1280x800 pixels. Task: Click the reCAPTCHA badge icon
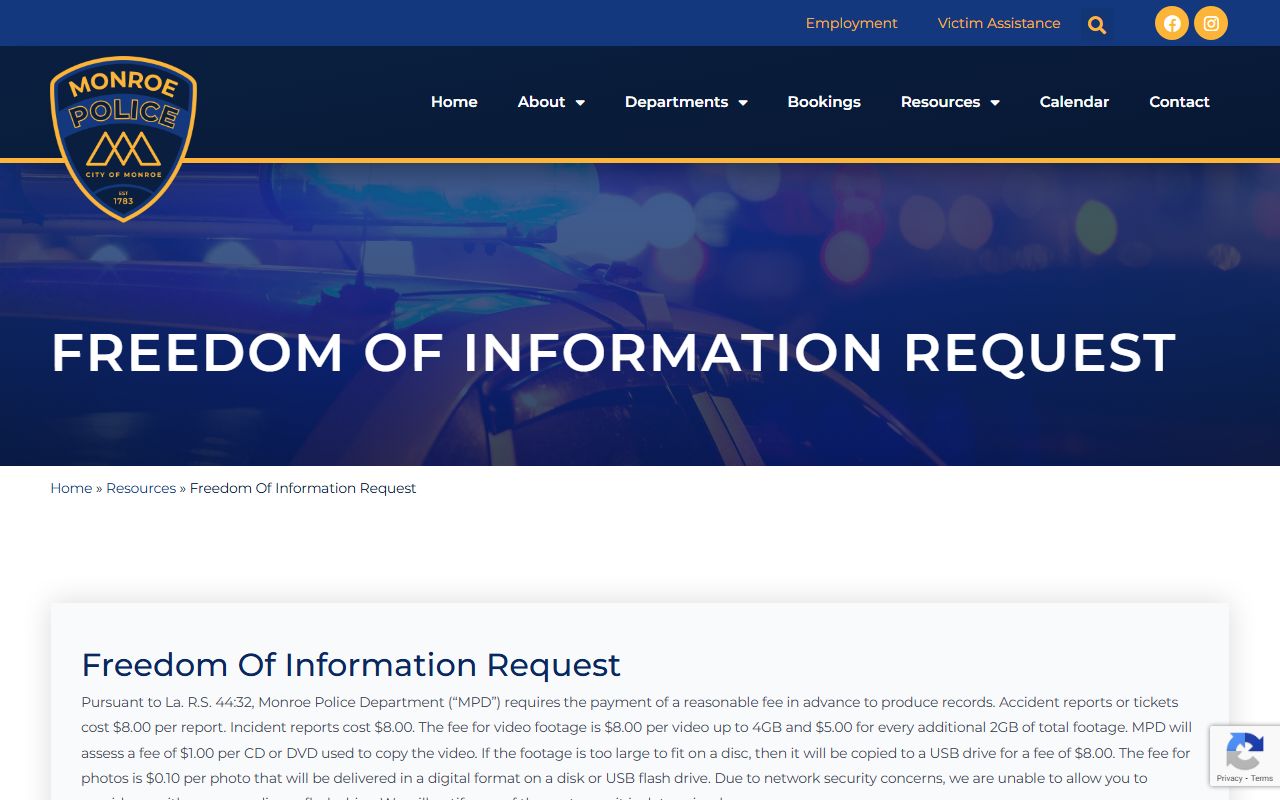point(1244,750)
